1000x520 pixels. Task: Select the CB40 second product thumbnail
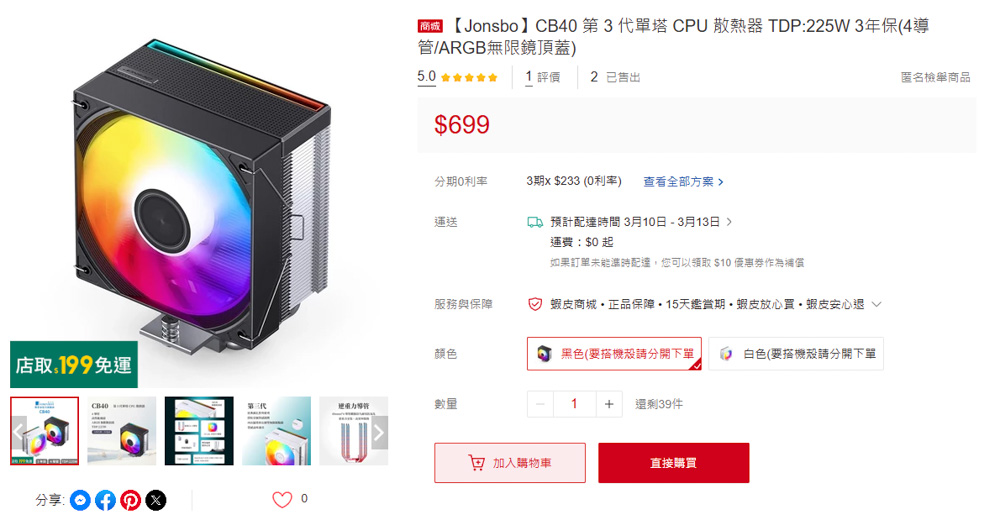pos(122,431)
